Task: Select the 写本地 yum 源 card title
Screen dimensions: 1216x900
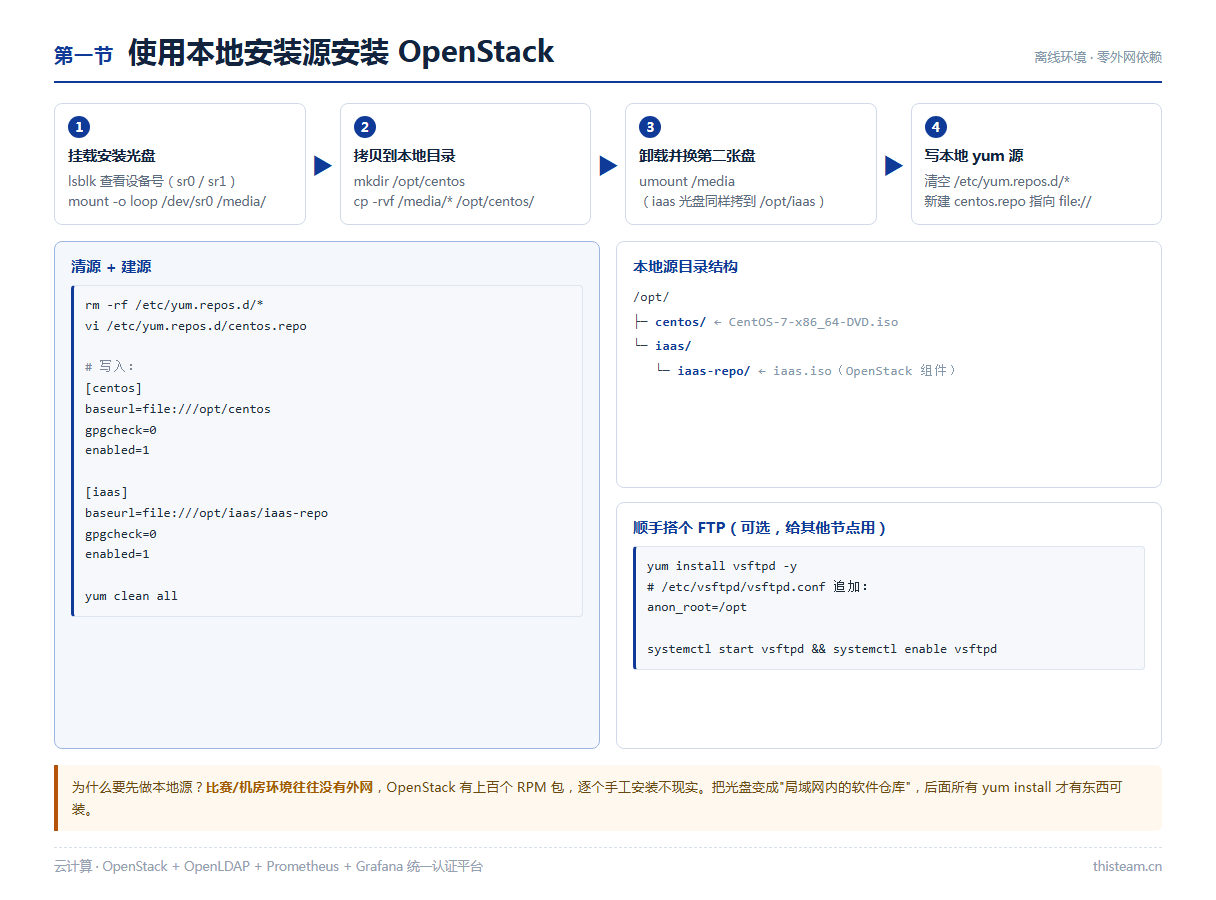Action: pos(973,156)
